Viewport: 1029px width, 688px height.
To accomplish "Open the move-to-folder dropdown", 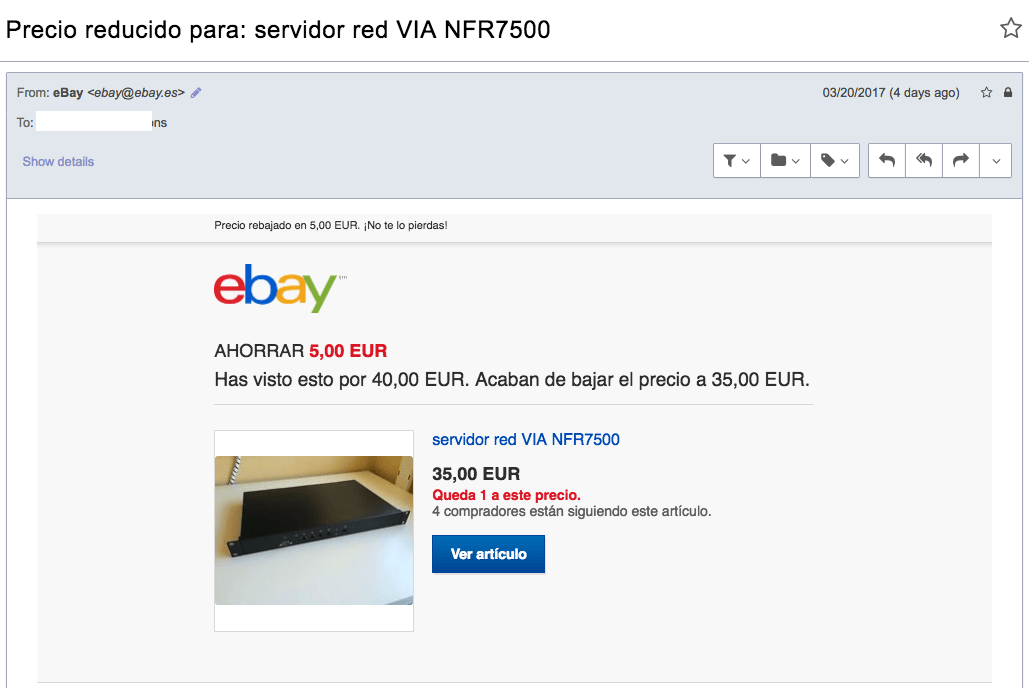I will pyautogui.click(x=786, y=160).
